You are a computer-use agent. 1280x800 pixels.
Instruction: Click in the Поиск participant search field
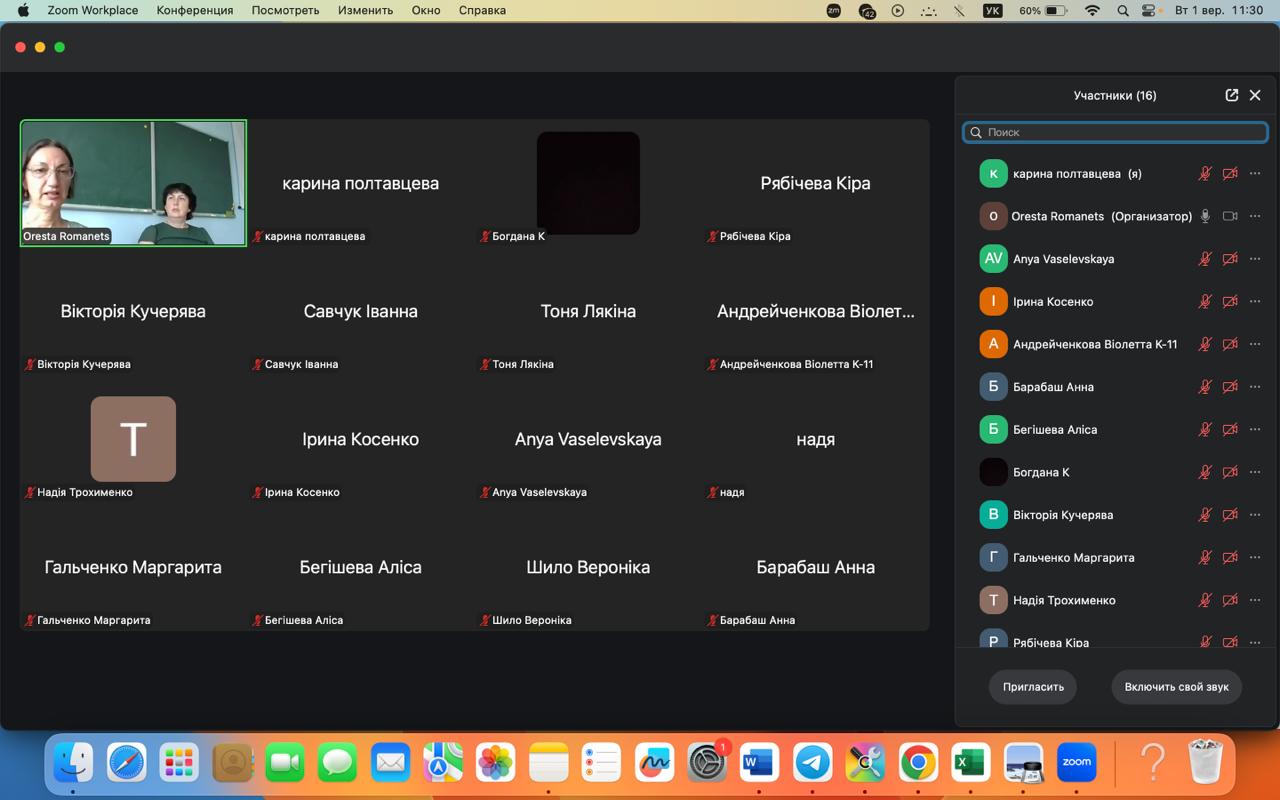[x=1115, y=132]
